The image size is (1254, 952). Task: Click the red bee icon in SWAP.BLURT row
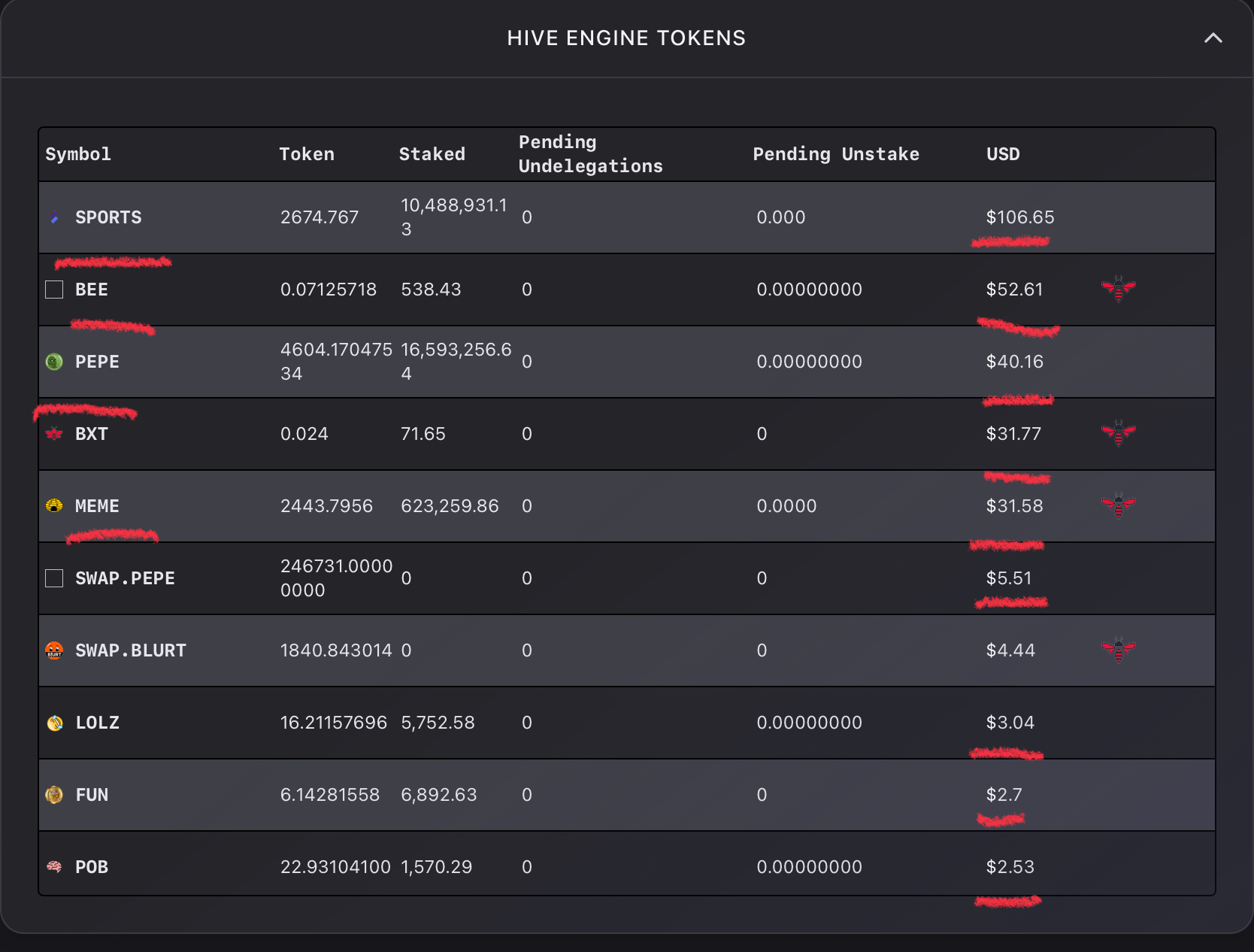click(x=1118, y=650)
